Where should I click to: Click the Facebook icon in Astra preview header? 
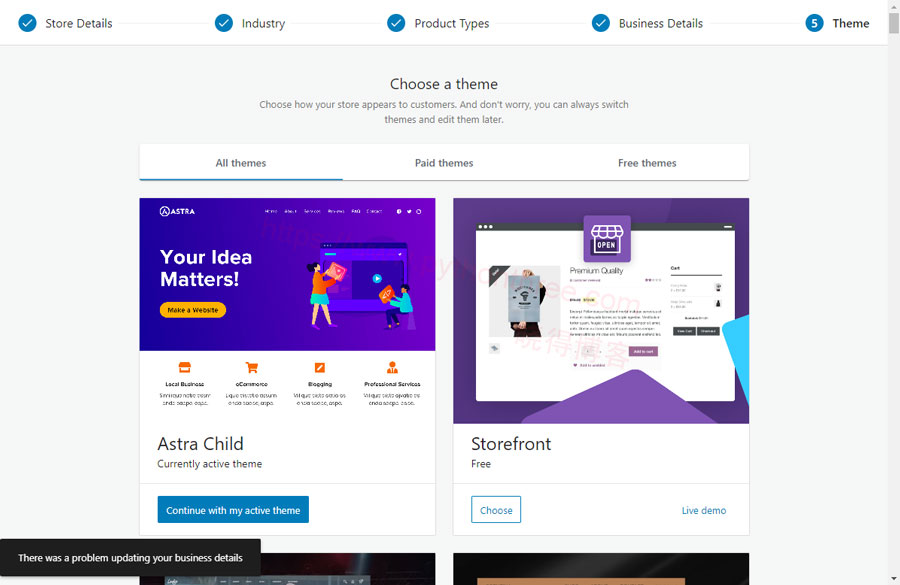coord(399,211)
